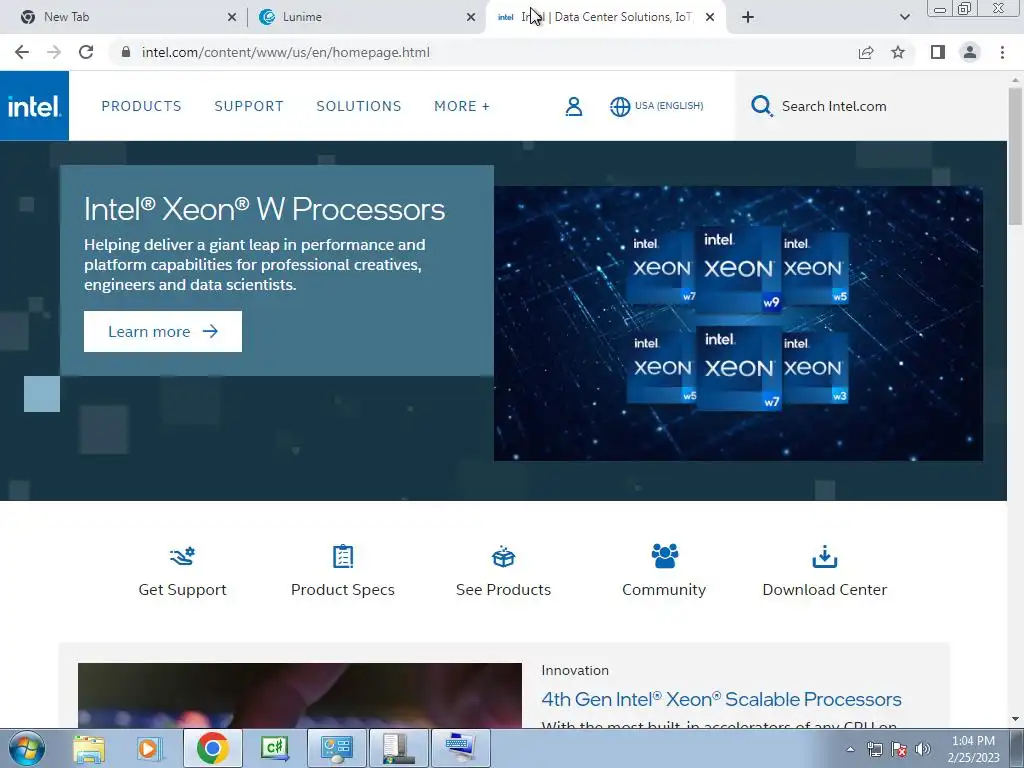Open File Explorer from taskbar
The width and height of the screenshot is (1024, 768).
coord(89,748)
